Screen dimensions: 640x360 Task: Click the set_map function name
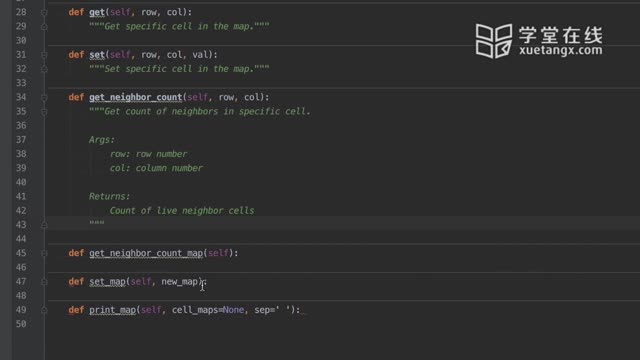(x=107, y=282)
